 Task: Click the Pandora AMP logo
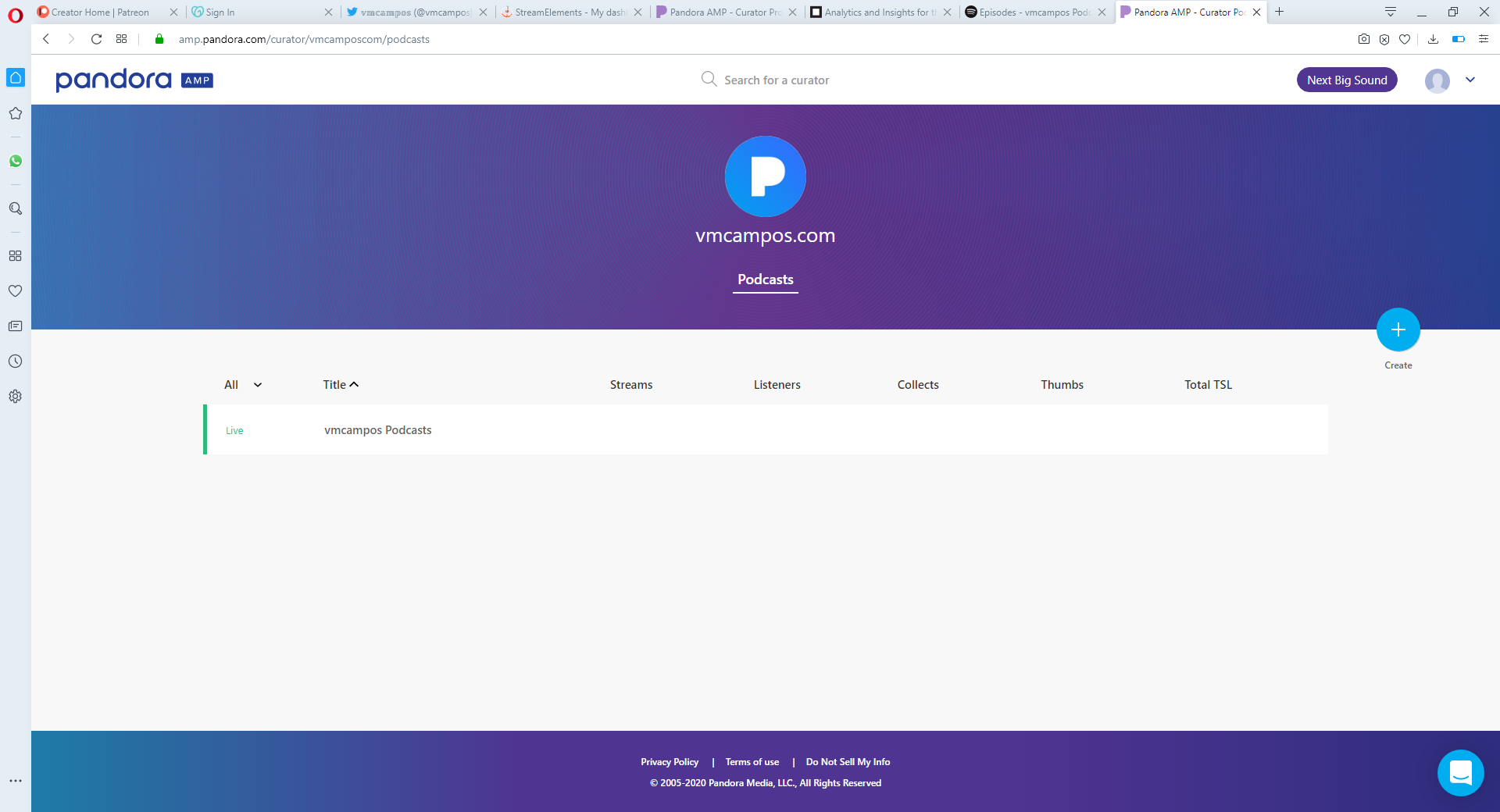[x=133, y=80]
